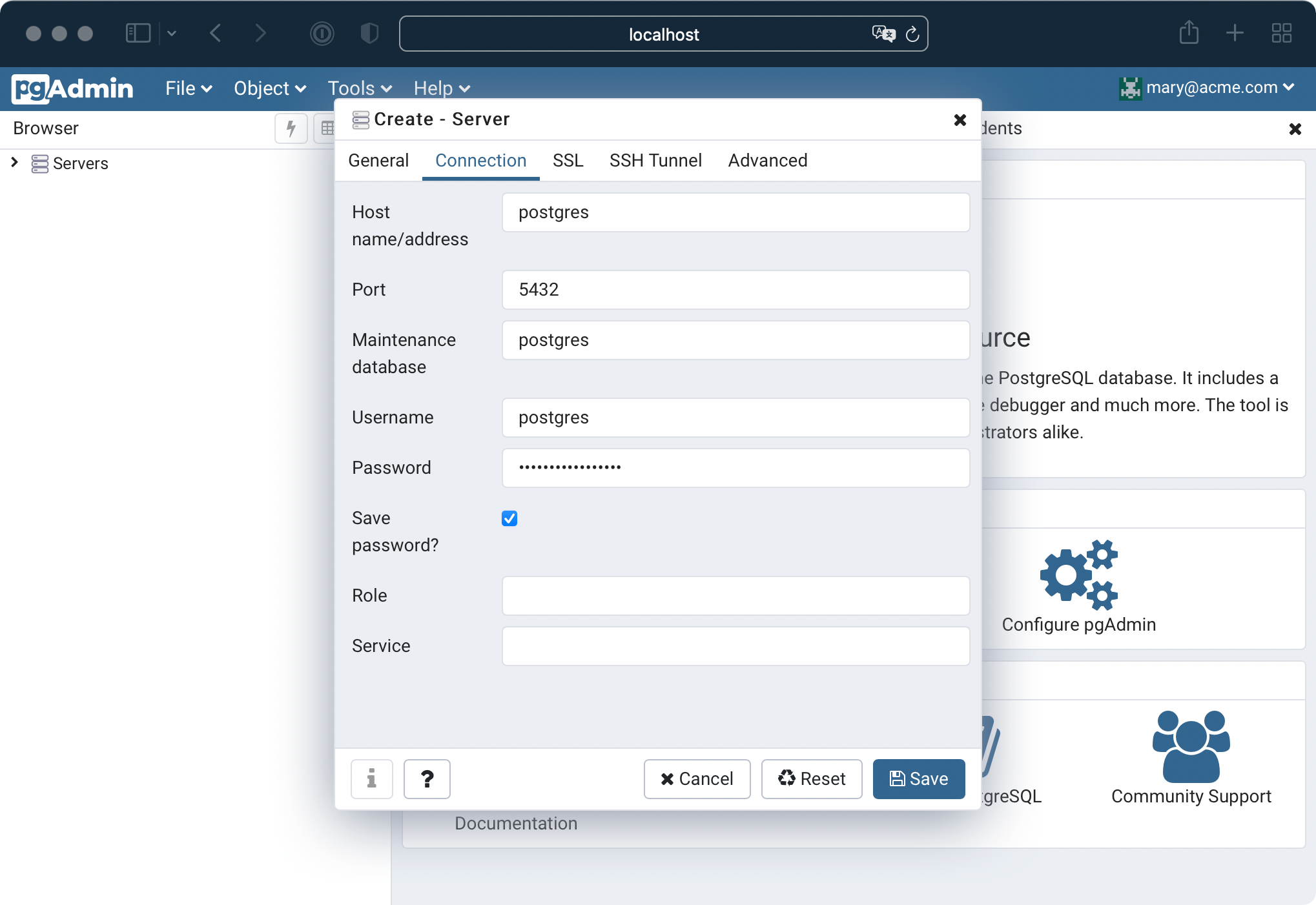The height and width of the screenshot is (905, 1316).
Task: Switch to the Advanced tab
Action: tap(768, 161)
